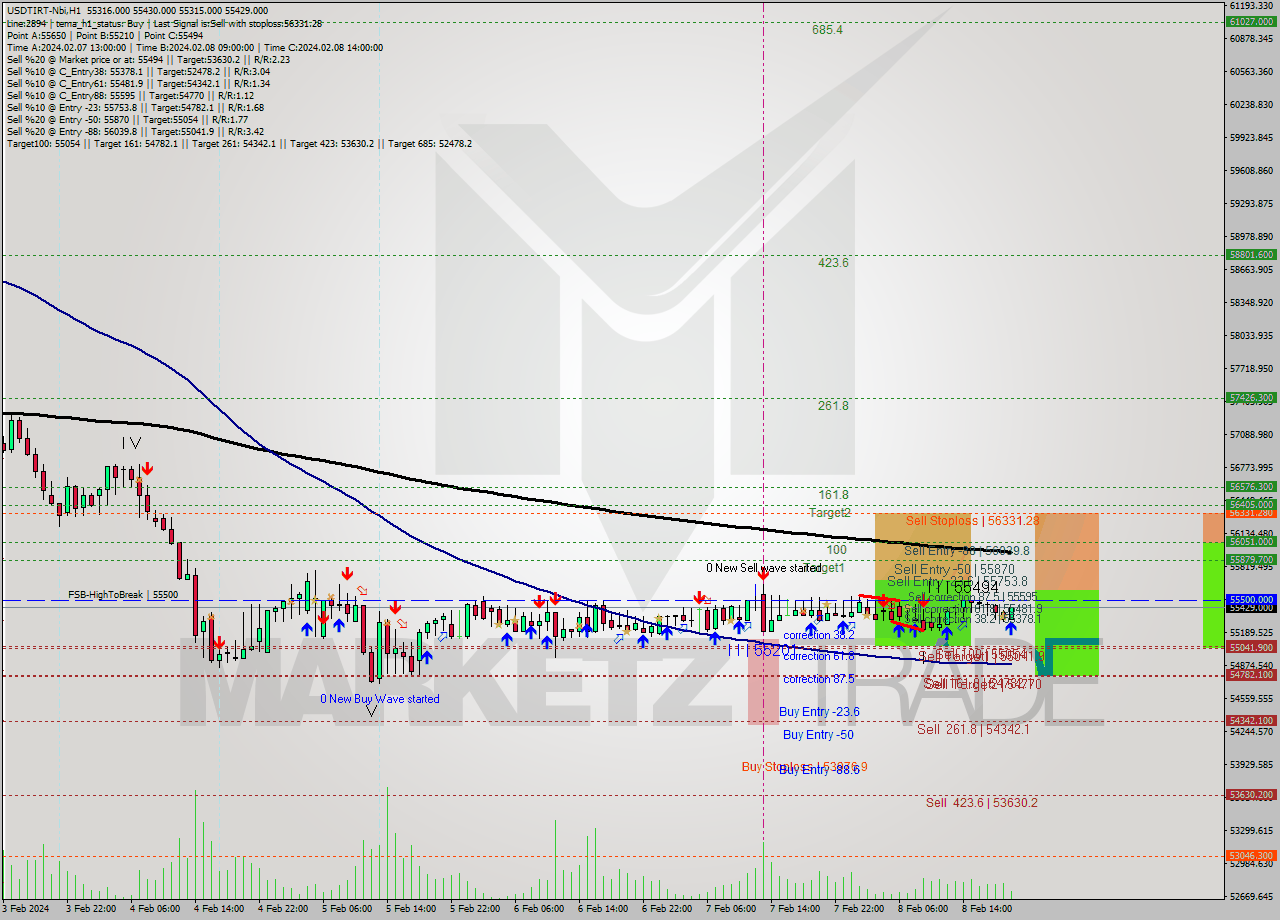This screenshot has width=1280, height=920.
Task: Click the 161.8 Fibonacci level label
Action: 832,494
